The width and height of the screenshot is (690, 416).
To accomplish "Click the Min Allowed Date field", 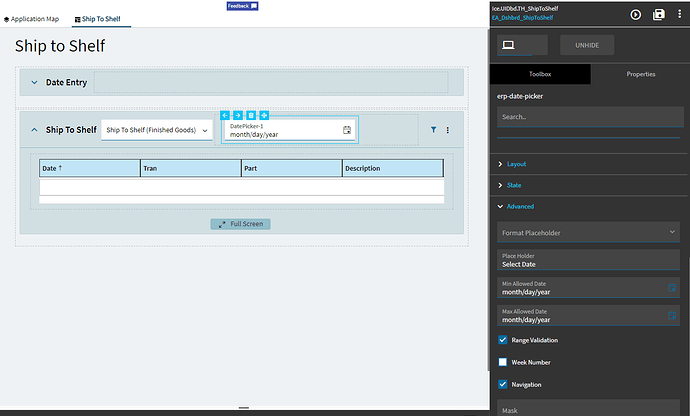I will coord(588,287).
